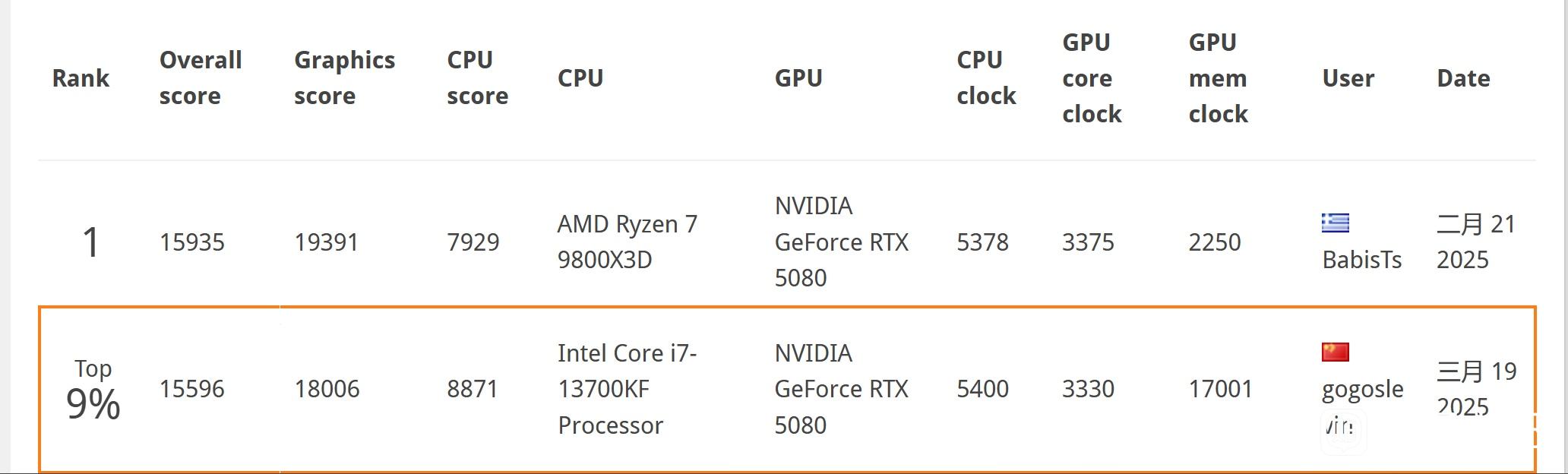Sort by Overall score column header
1568x474 pixels.
click(201, 77)
